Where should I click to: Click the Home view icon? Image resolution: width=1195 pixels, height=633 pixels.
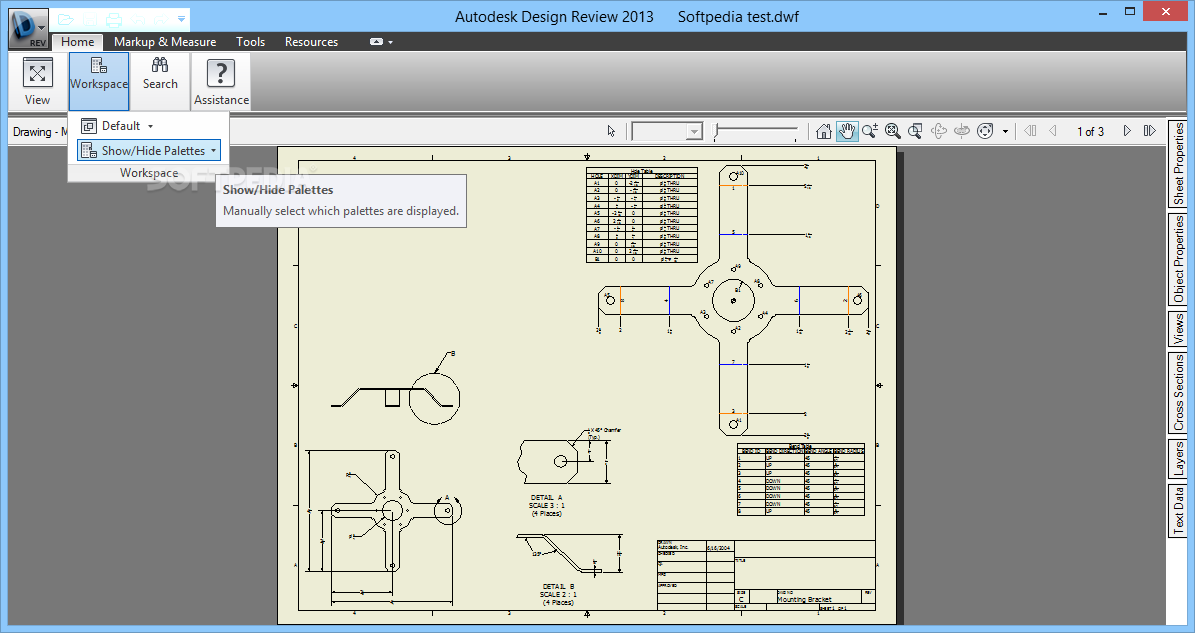(823, 131)
